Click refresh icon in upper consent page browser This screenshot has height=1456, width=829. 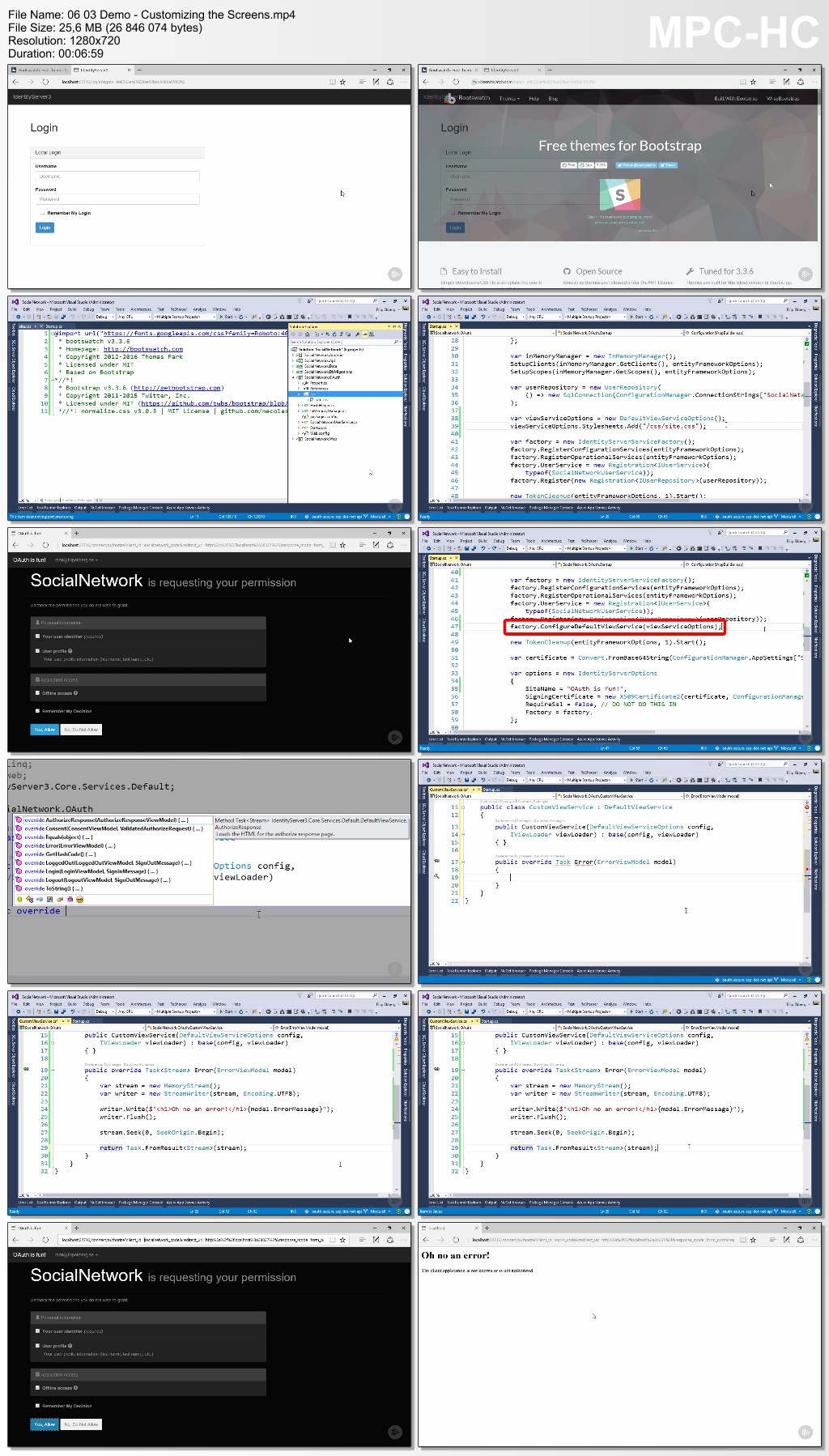(x=45, y=545)
